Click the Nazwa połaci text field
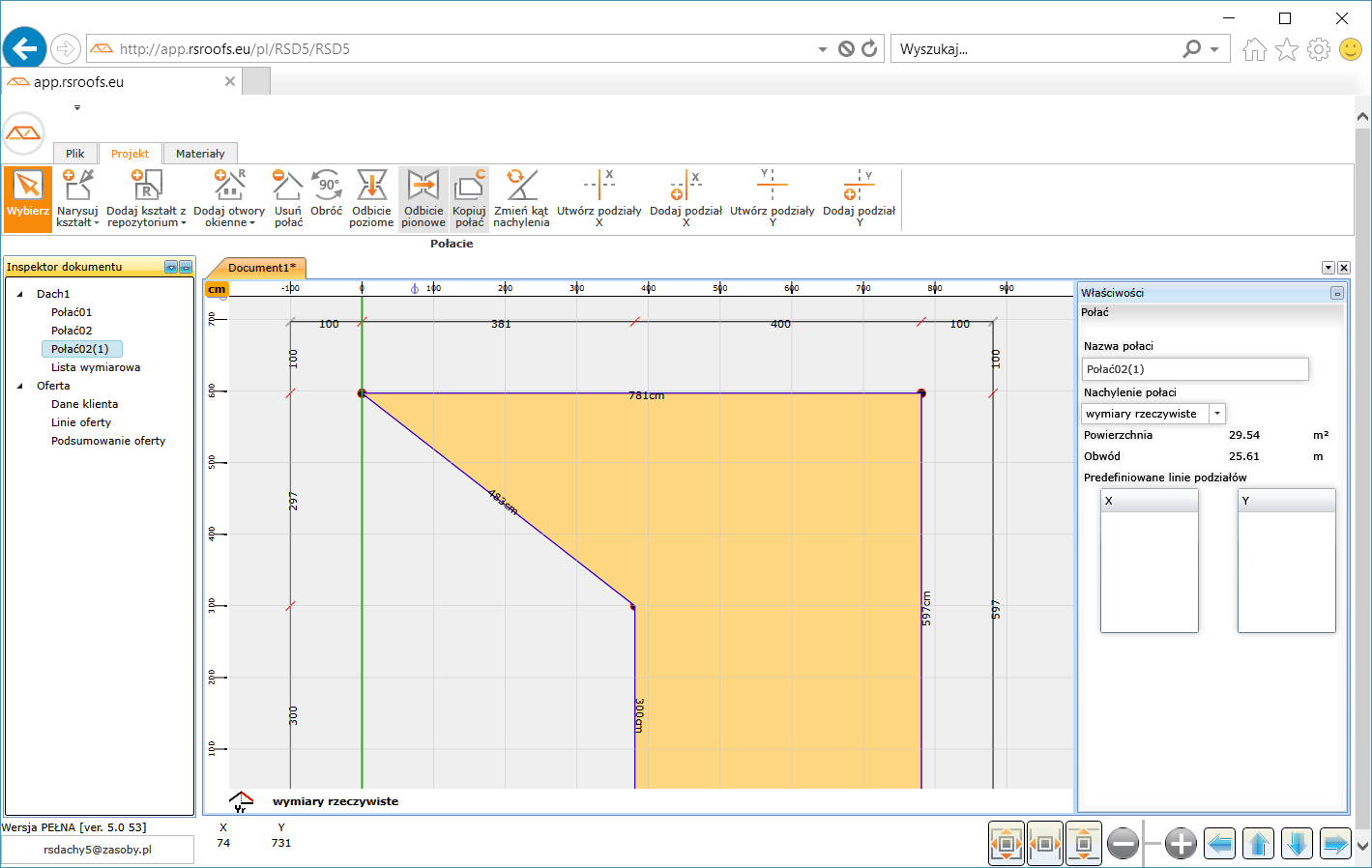Screen dimensions: 1372x868 [1194, 369]
